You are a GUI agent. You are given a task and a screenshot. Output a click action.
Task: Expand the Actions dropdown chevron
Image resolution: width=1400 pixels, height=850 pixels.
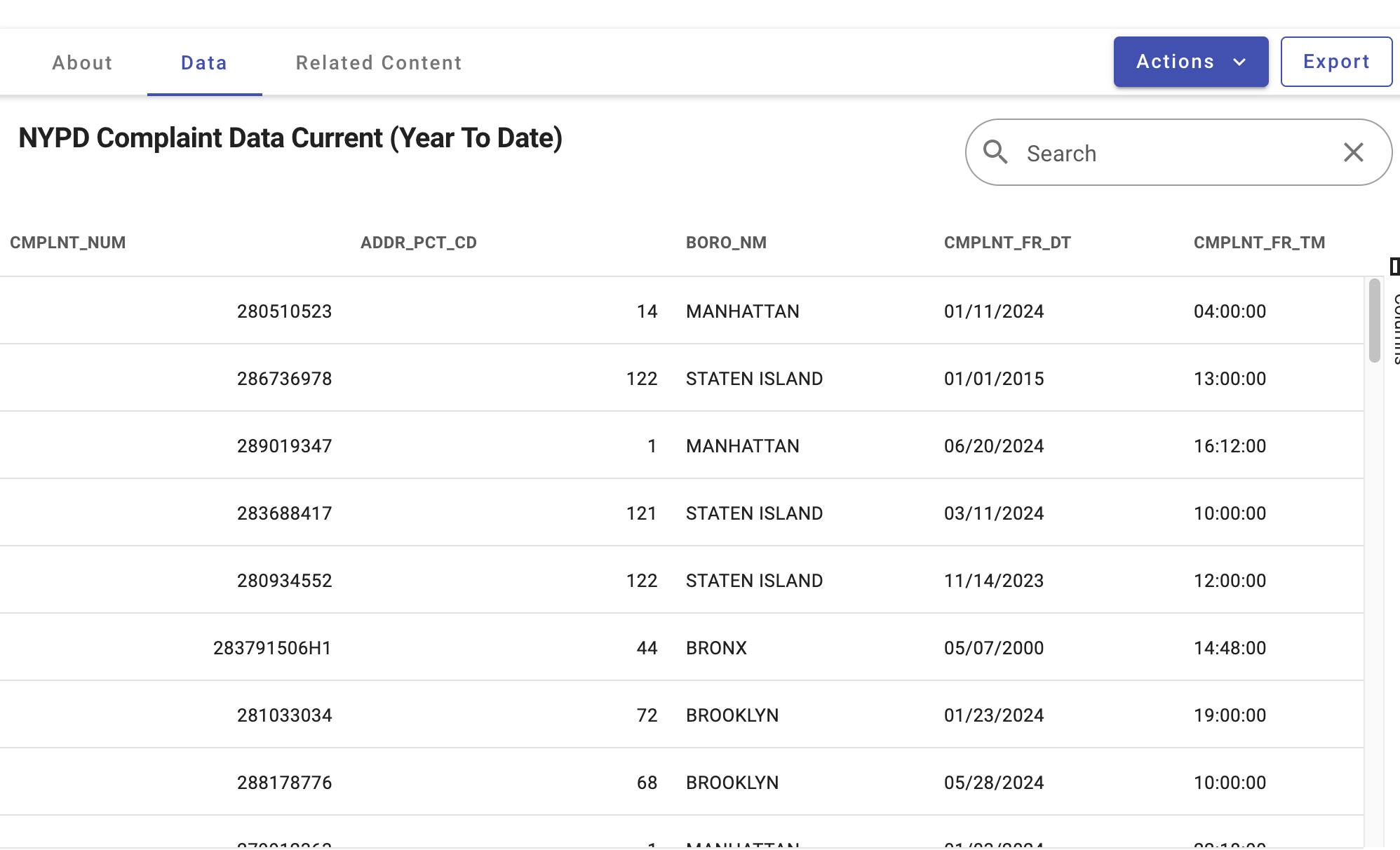tap(1239, 62)
